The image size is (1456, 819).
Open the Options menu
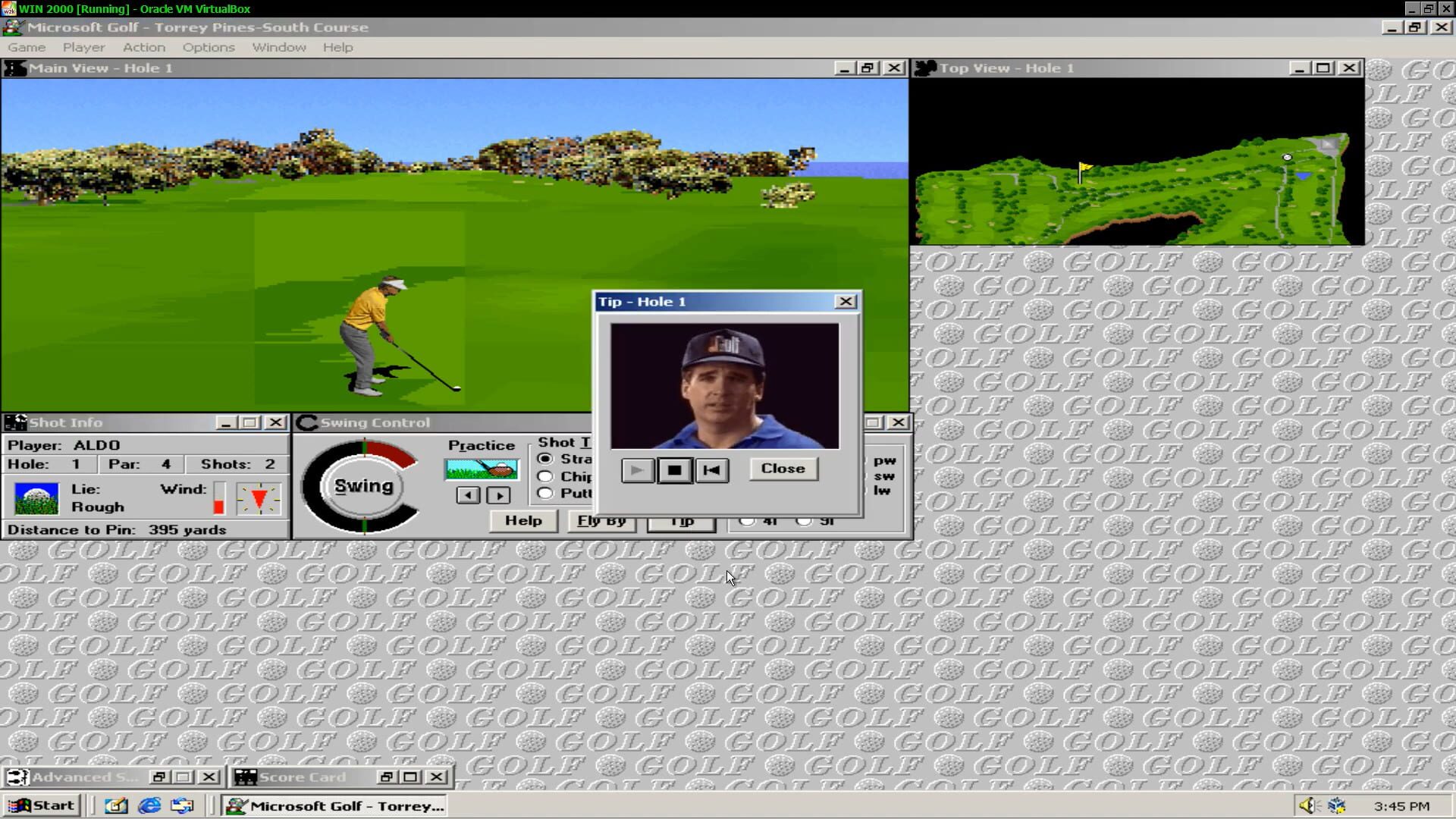coord(208,47)
